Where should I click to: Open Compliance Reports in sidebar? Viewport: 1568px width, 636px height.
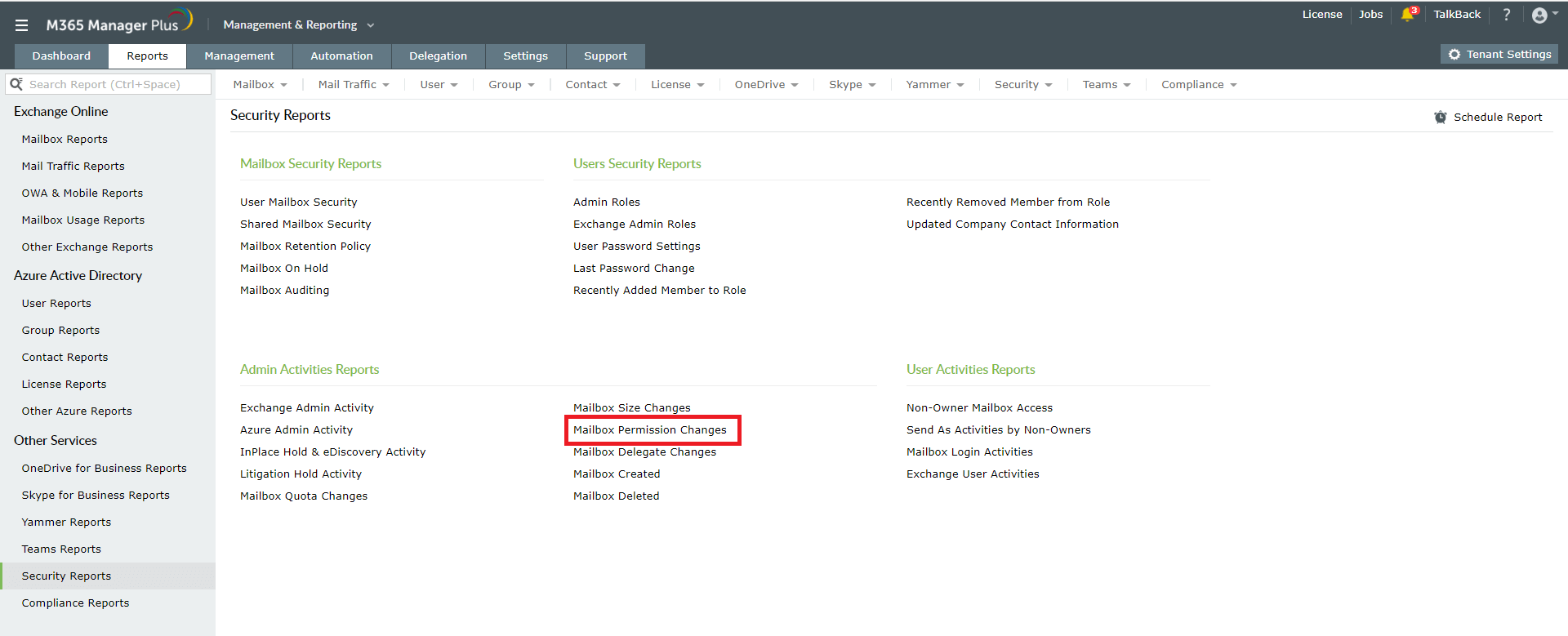click(x=76, y=603)
